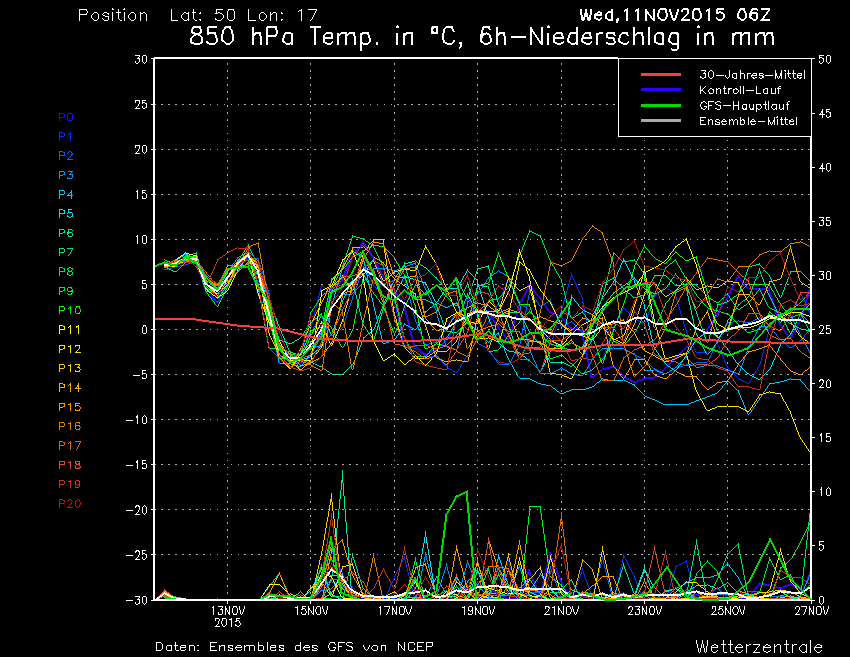Click the 23NOV date axis label
The width and height of the screenshot is (850, 657).
click(645, 611)
